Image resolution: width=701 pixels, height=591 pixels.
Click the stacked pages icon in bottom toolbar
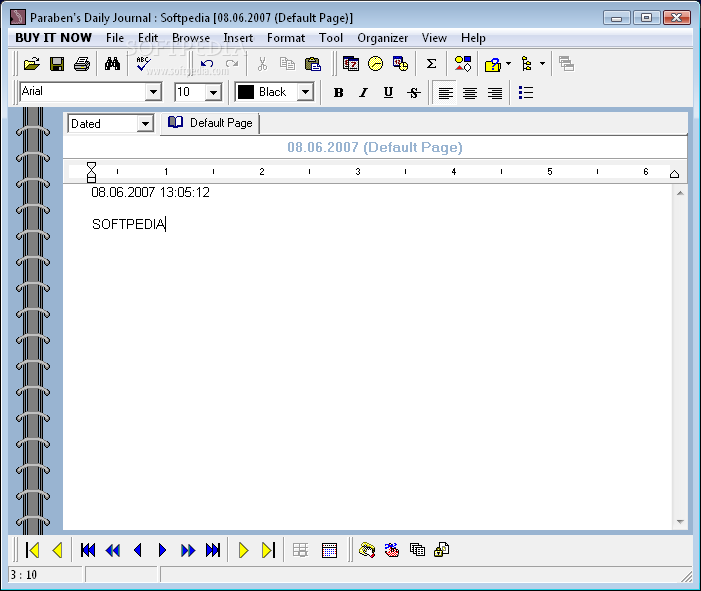coord(417,550)
